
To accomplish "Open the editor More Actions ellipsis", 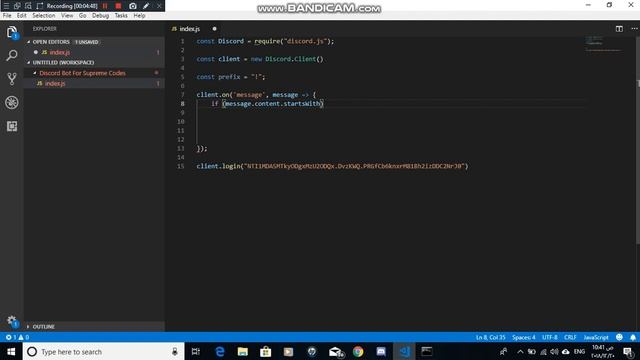I will point(634,29).
